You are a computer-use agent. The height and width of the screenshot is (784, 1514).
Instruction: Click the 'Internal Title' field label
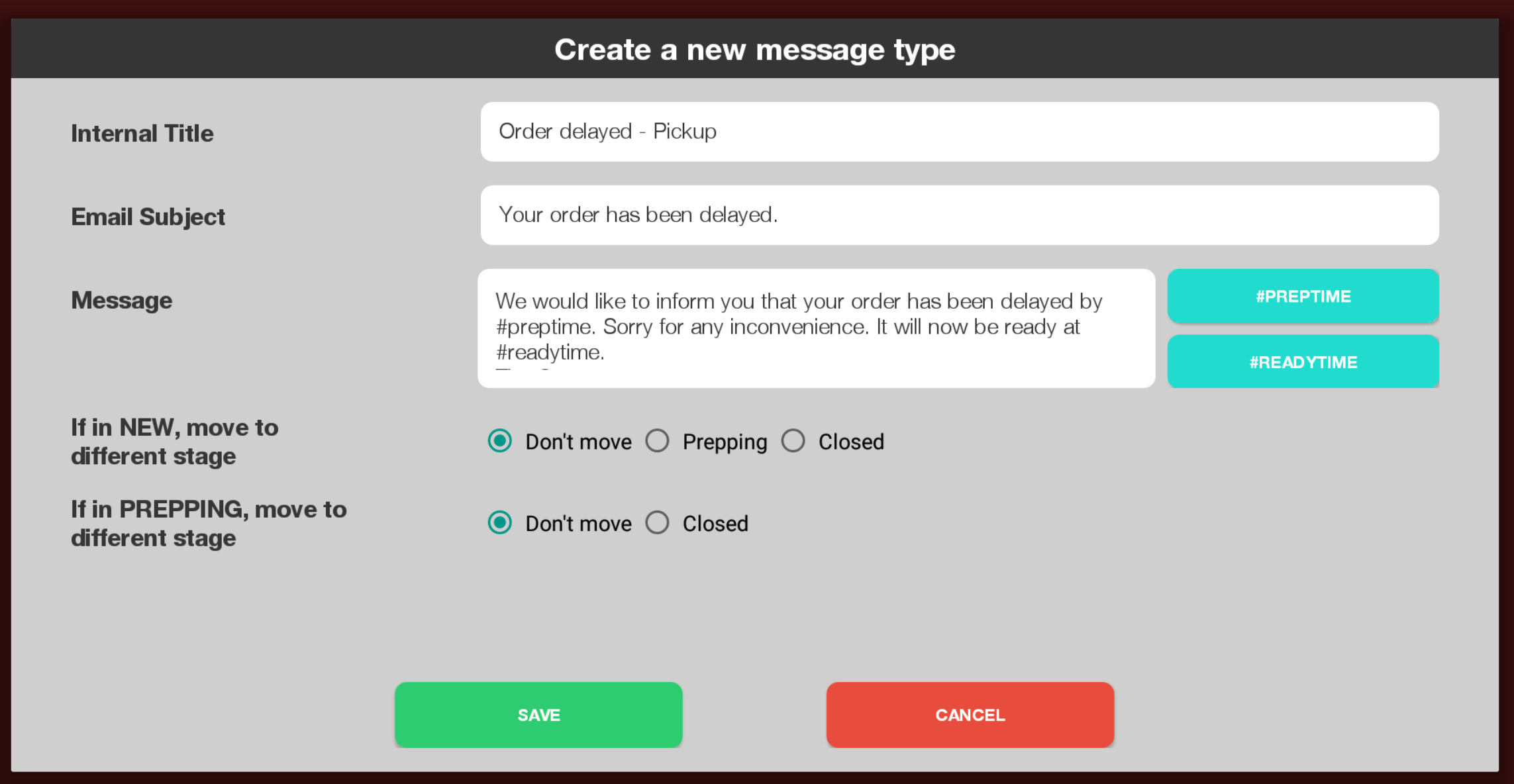pos(142,133)
